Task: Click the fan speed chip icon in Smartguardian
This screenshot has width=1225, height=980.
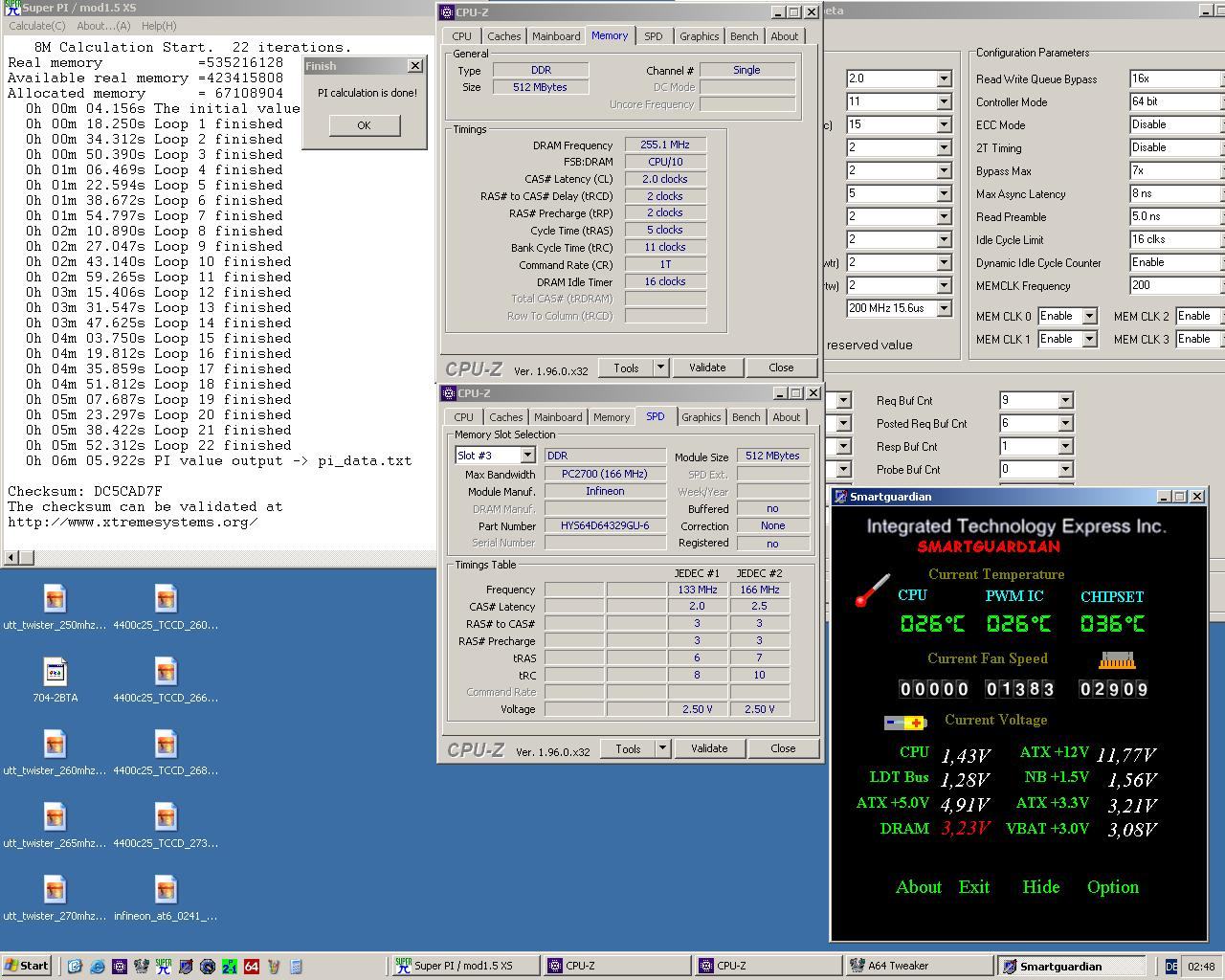Action: pyautogui.click(x=1116, y=660)
